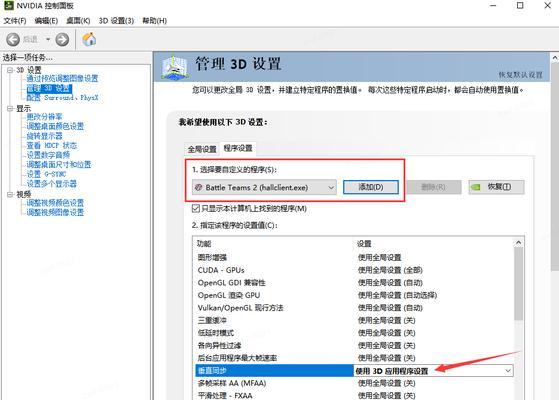Open 查看 HDCP 状态 task
559x400 pixels.
point(52,145)
